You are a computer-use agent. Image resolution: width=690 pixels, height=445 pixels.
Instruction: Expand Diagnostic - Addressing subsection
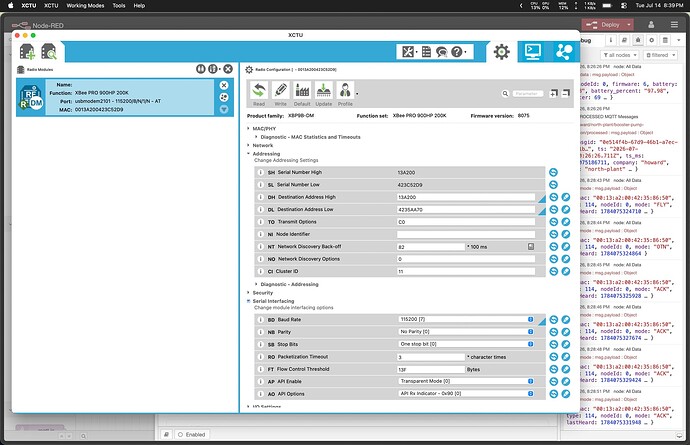click(x=257, y=284)
